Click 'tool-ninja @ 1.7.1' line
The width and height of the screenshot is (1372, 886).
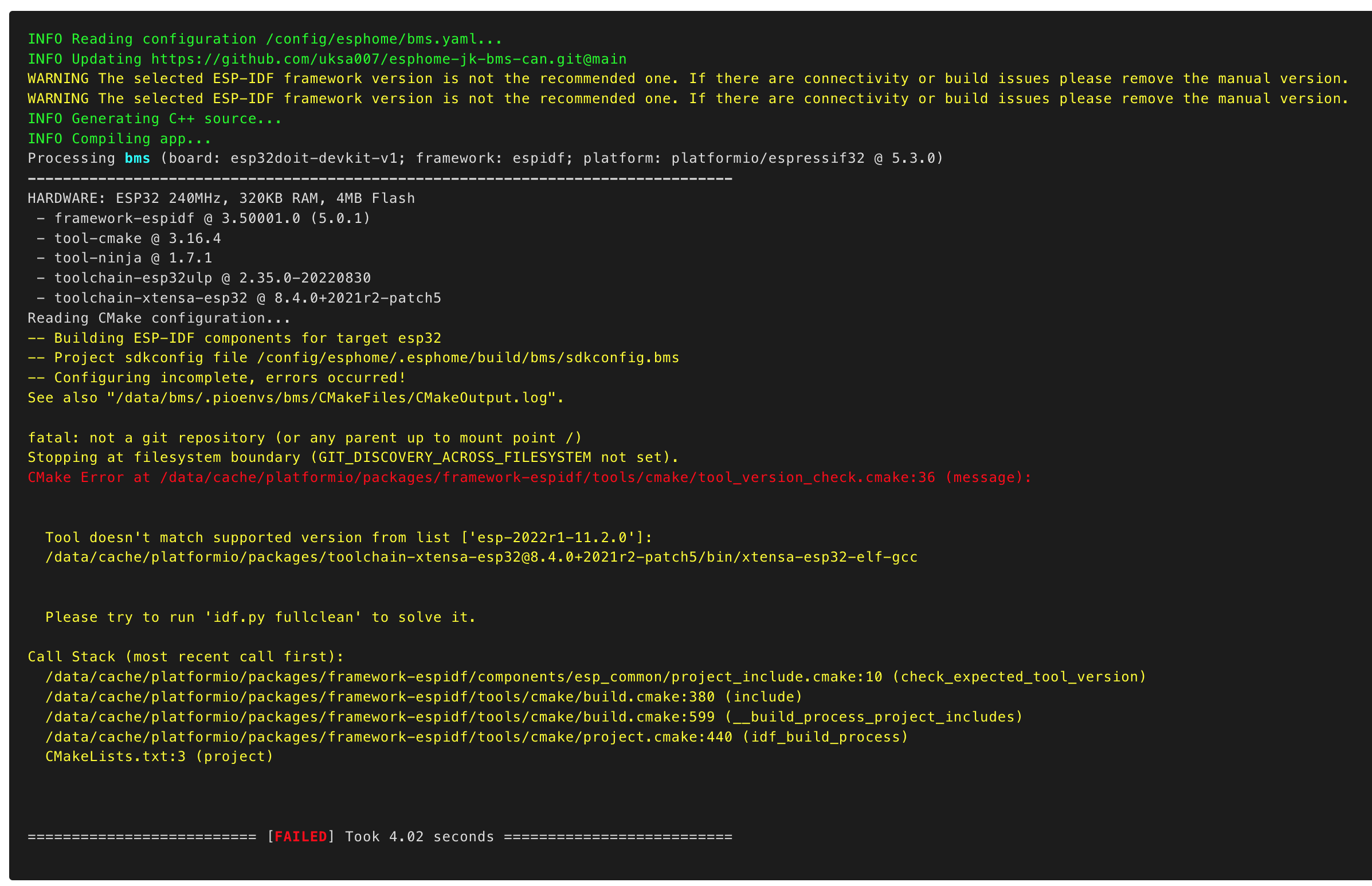tap(124, 258)
